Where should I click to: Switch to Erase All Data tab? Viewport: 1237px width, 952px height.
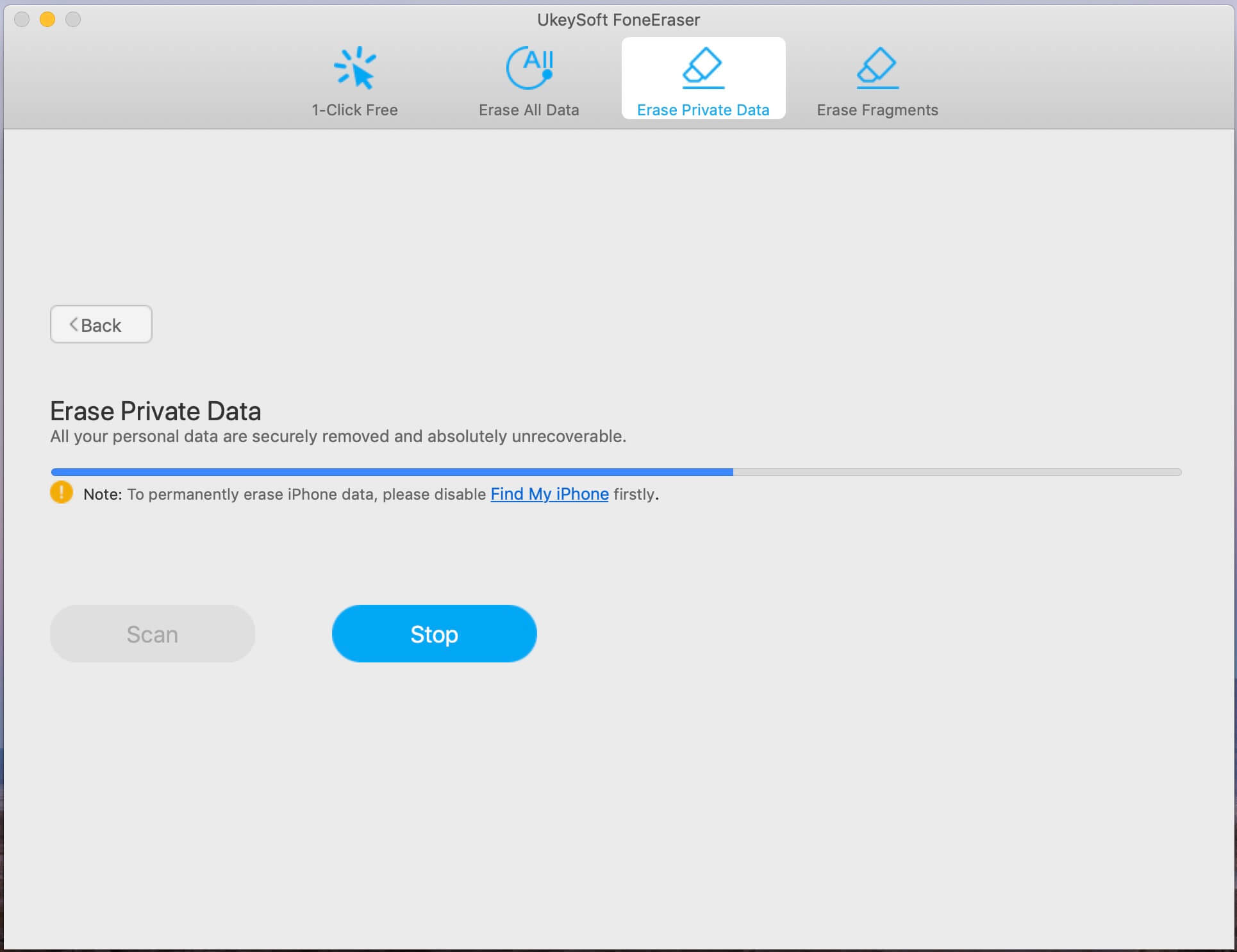[528, 80]
